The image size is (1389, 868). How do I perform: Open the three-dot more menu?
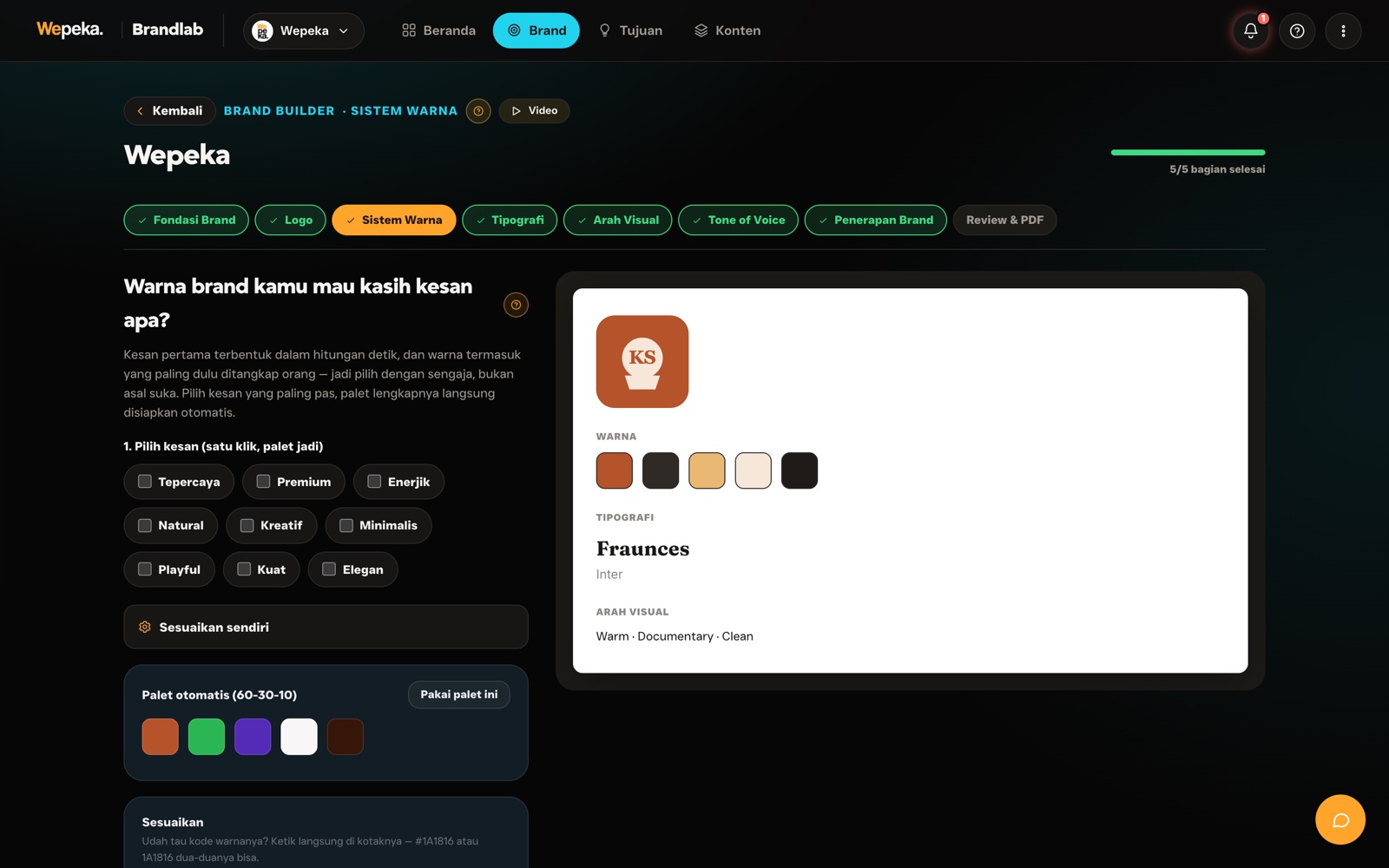[x=1343, y=30]
